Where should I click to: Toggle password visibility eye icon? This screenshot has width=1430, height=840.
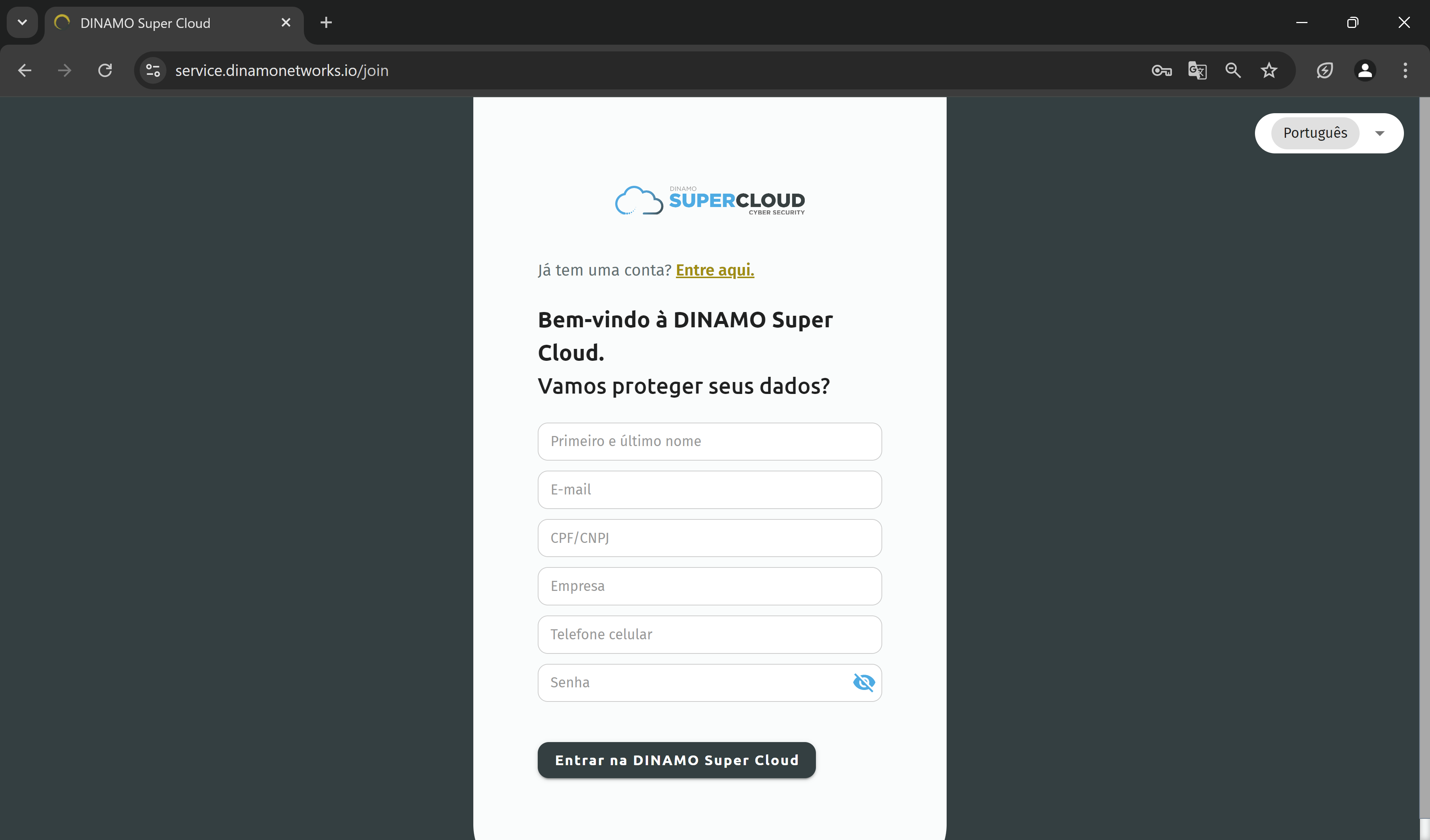pos(863,682)
